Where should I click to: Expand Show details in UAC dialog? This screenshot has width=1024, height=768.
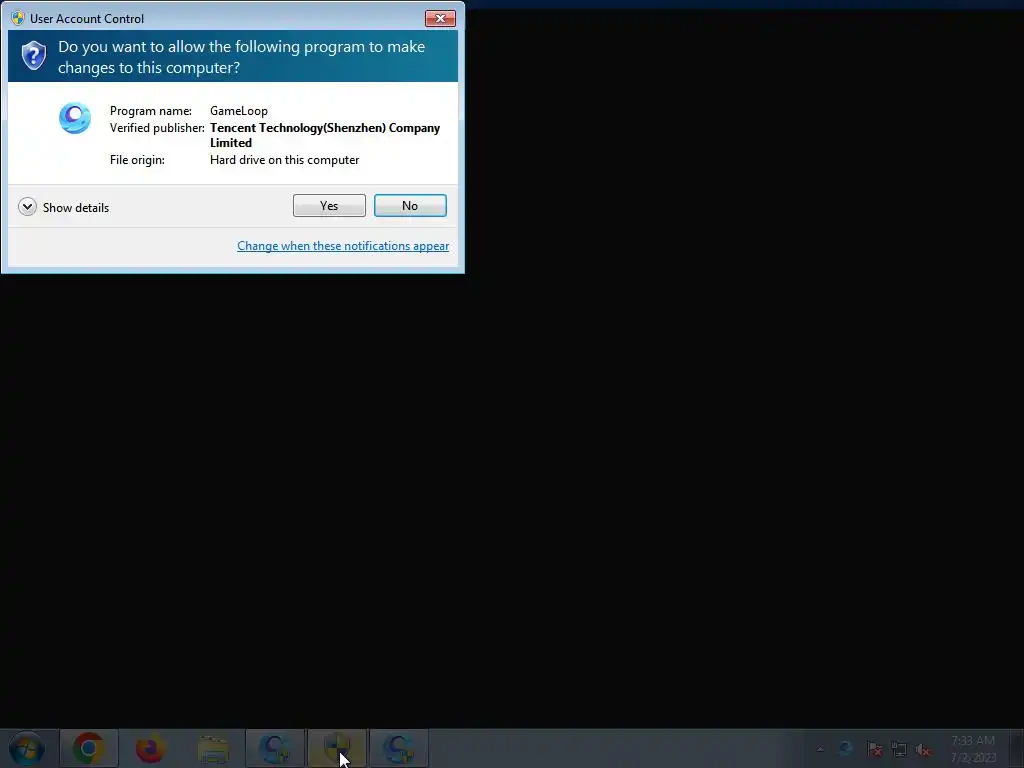(x=63, y=207)
